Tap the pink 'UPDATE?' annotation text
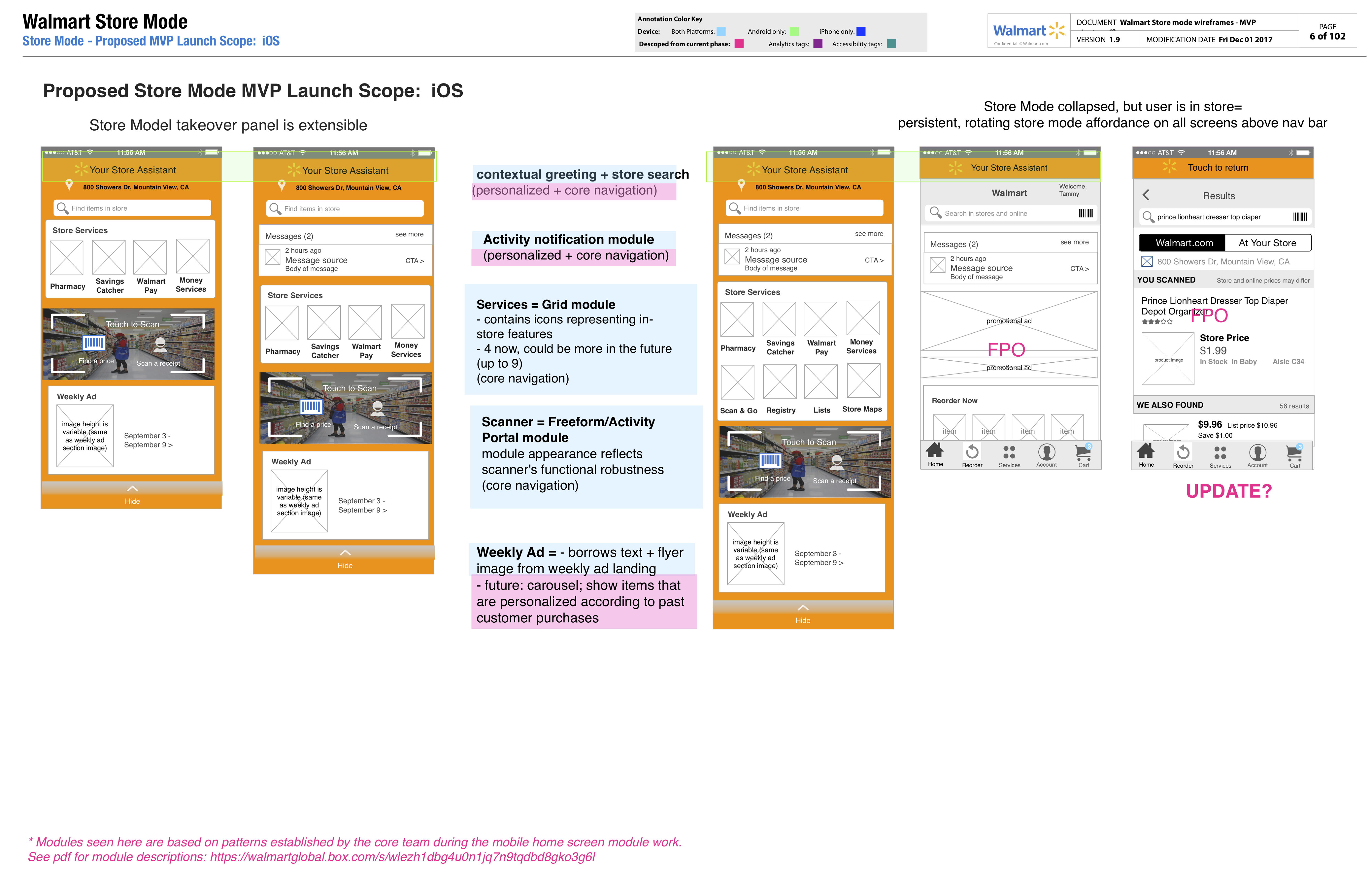Image resolution: width=1372 pixels, height=892 pixels. [1228, 491]
